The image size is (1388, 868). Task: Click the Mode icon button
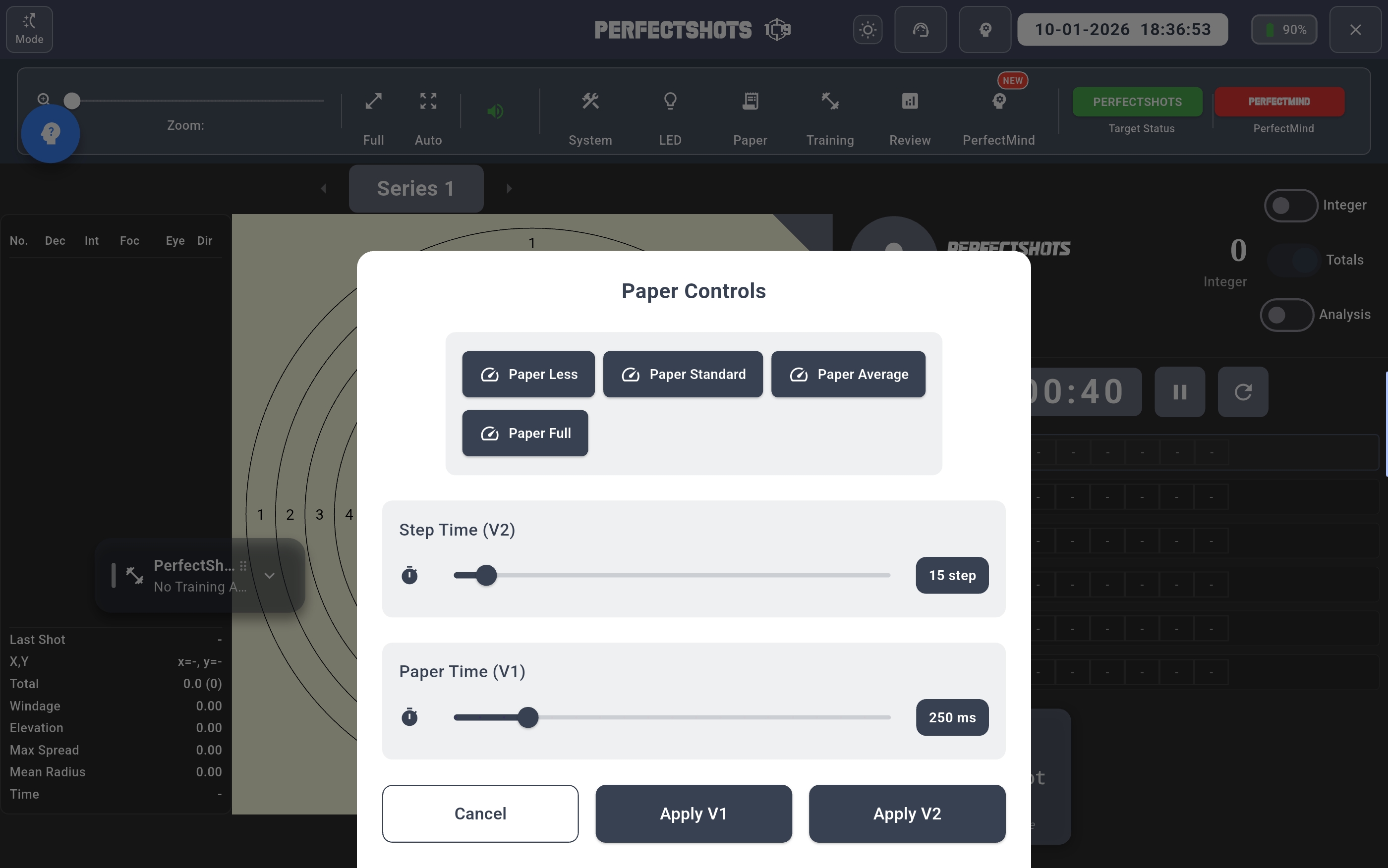[29, 29]
